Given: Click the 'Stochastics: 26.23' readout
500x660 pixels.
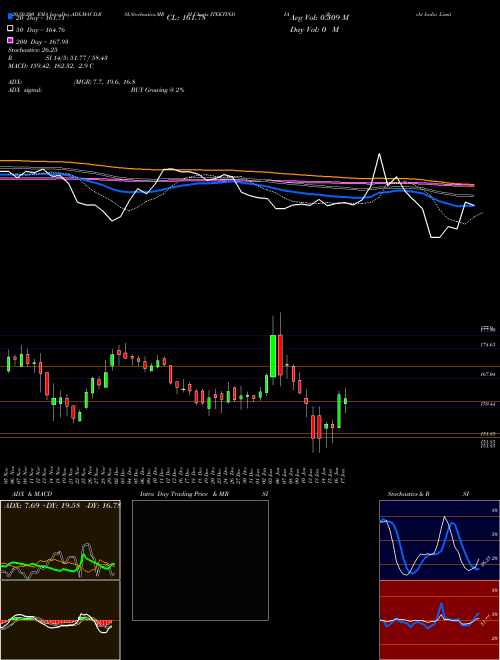Looking at the screenshot, I should click(x=32, y=50).
